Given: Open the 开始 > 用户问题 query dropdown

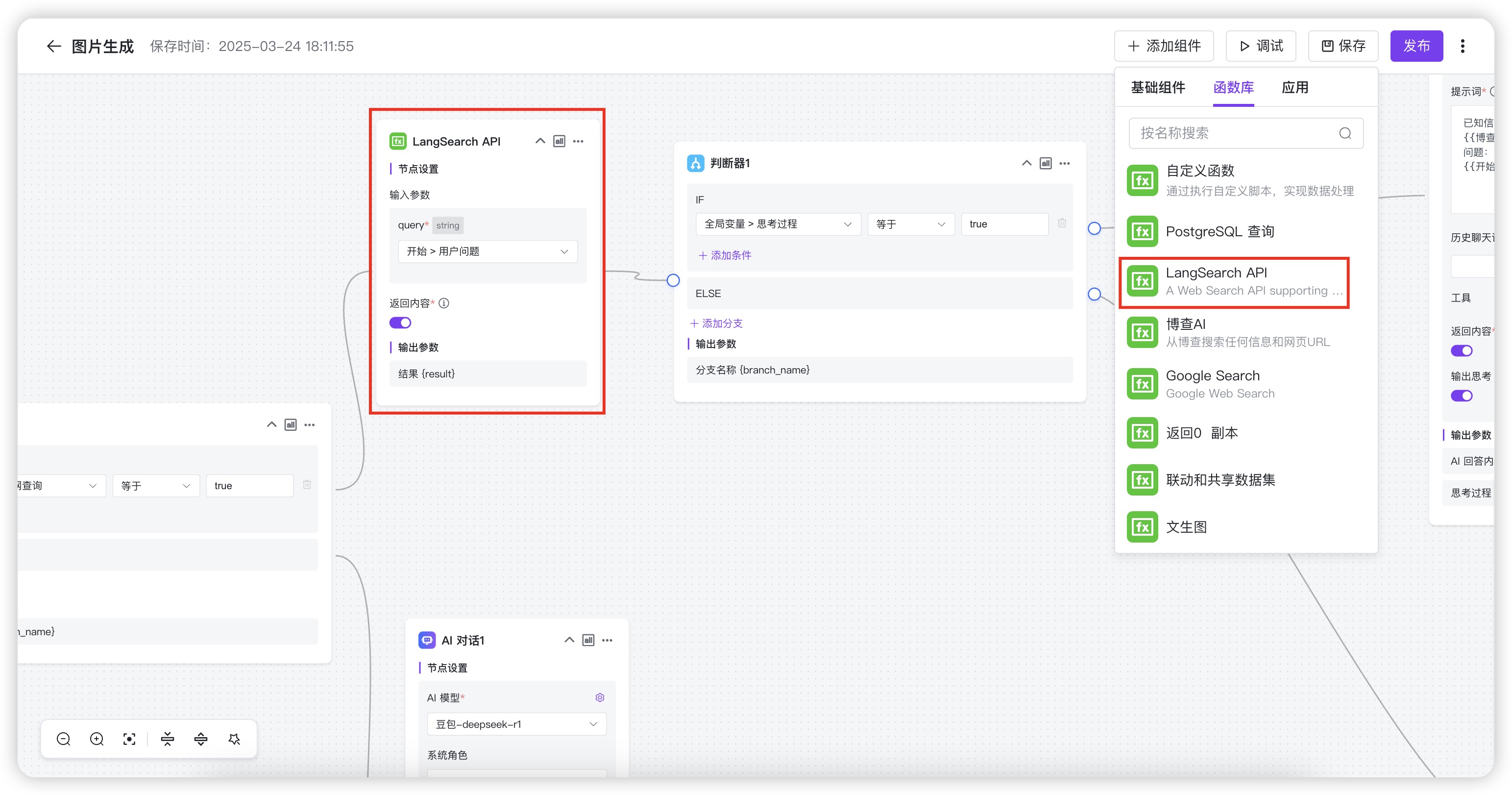Looking at the screenshot, I should tap(487, 251).
